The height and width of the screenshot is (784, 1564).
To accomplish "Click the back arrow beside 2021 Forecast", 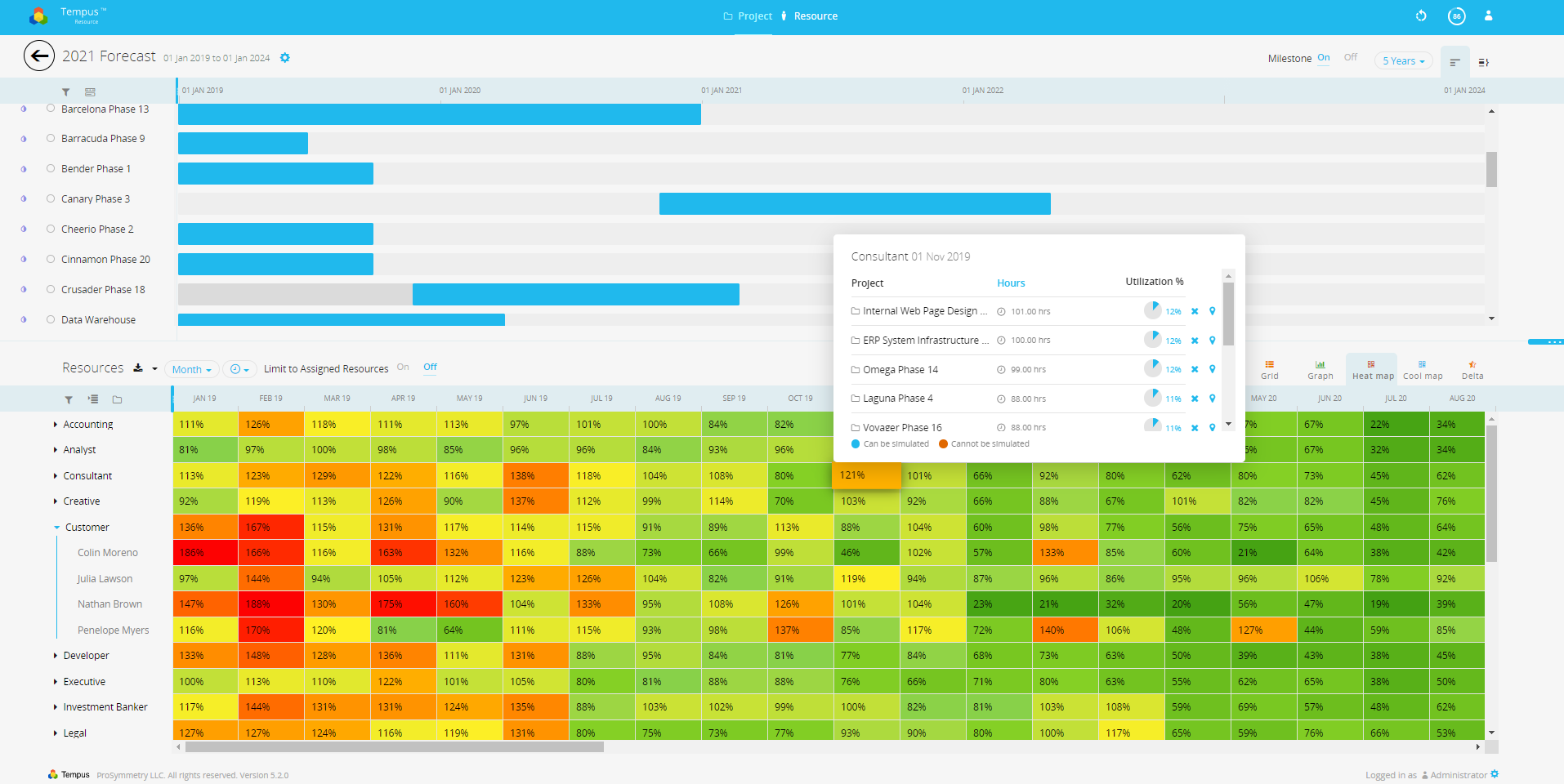I will pyautogui.click(x=39, y=56).
